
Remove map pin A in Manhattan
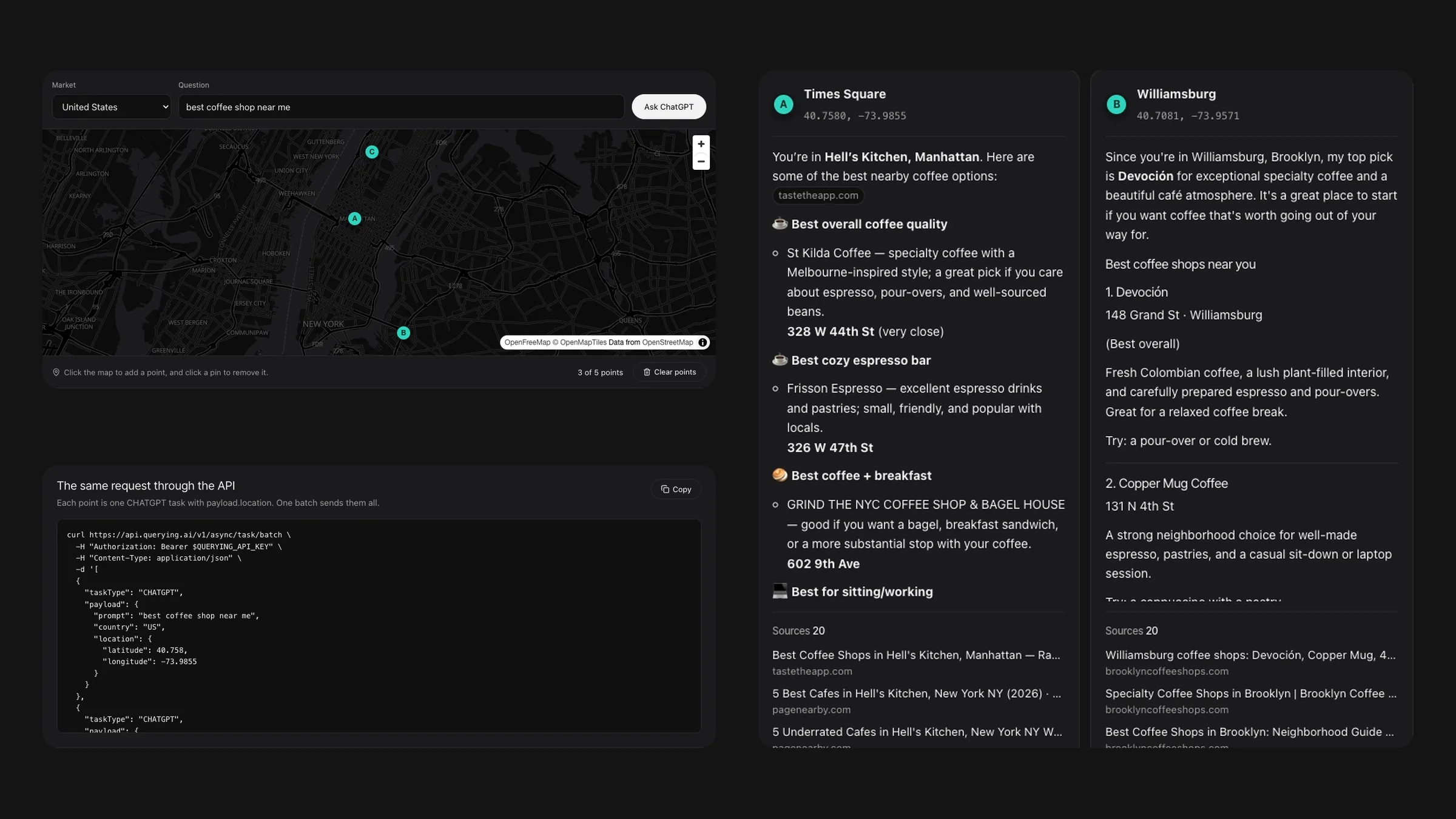(355, 218)
